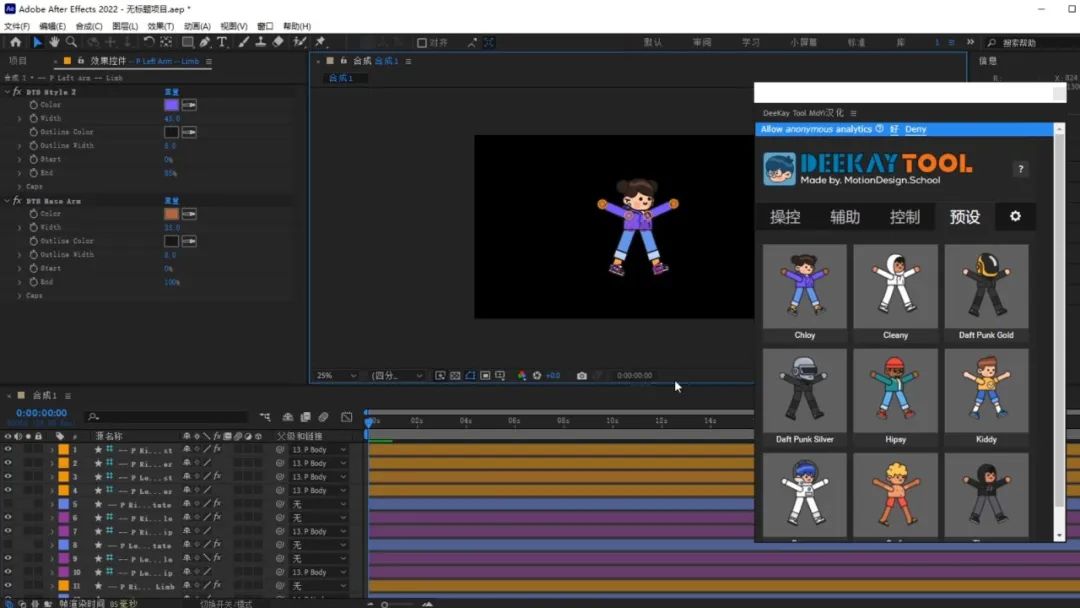Open the DeeKay Tool settings gear

1015,216
